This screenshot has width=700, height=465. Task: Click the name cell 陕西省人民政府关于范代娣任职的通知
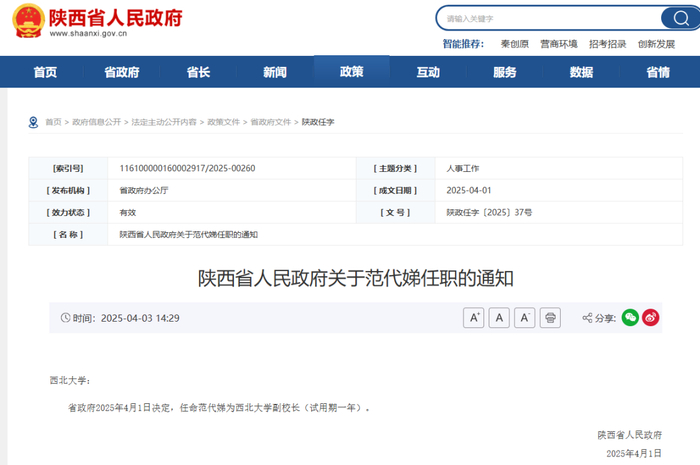188,235
